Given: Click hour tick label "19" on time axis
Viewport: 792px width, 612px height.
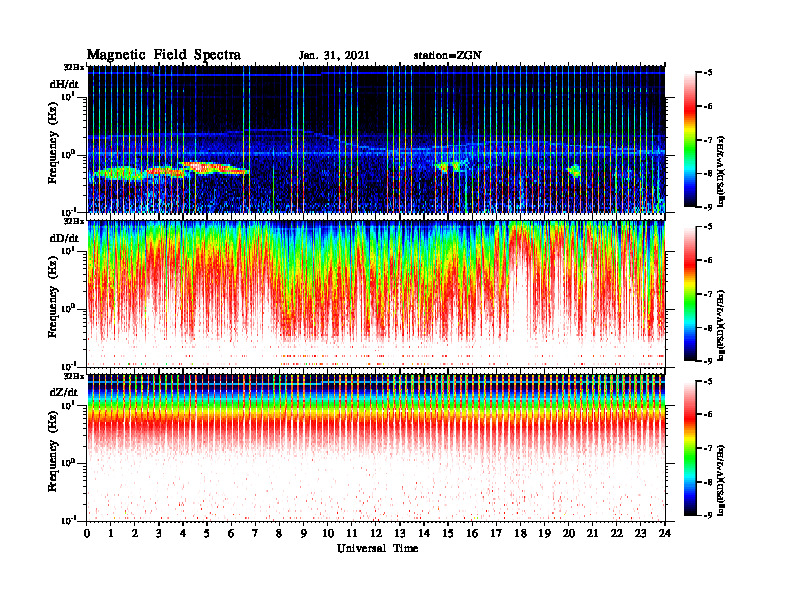Looking at the screenshot, I should pyautogui.click(x=544, y=534).
